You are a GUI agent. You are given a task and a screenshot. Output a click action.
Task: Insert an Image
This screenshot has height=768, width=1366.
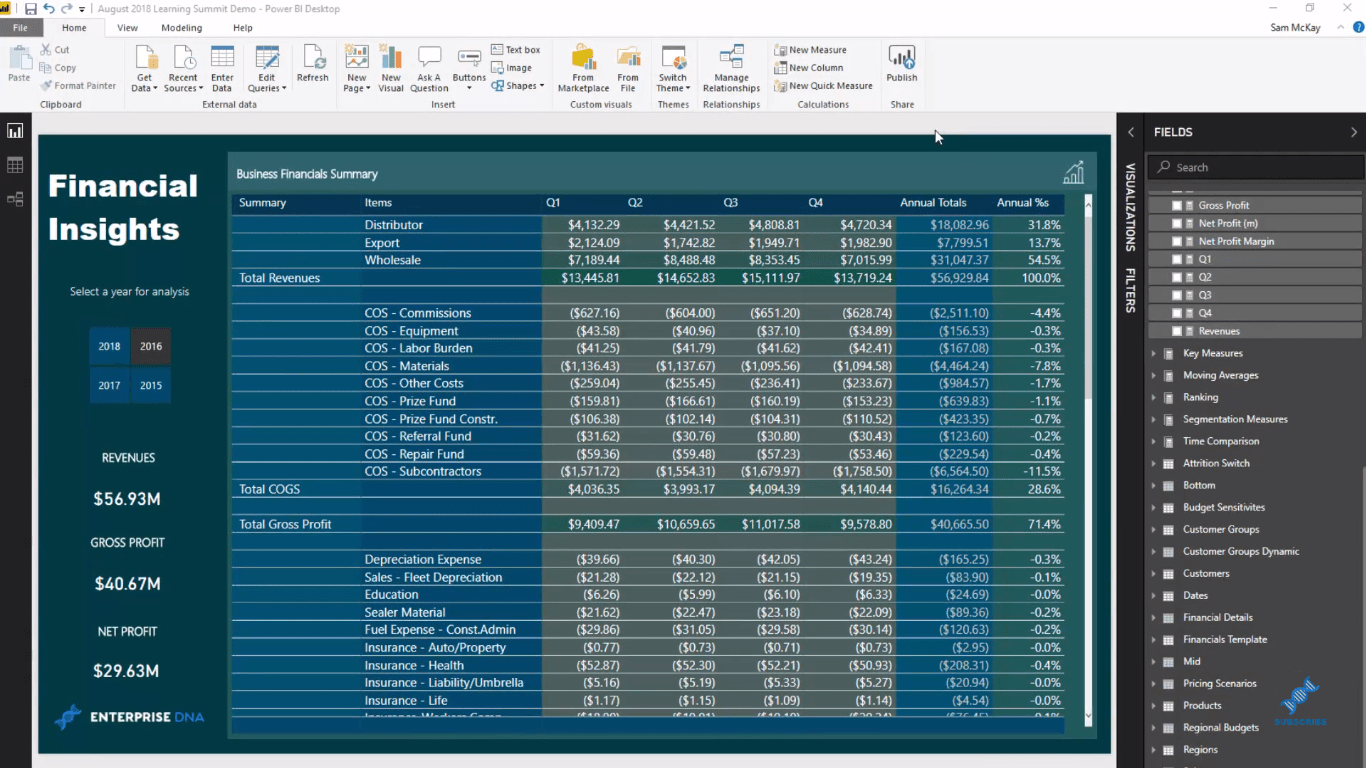[512, 68]
